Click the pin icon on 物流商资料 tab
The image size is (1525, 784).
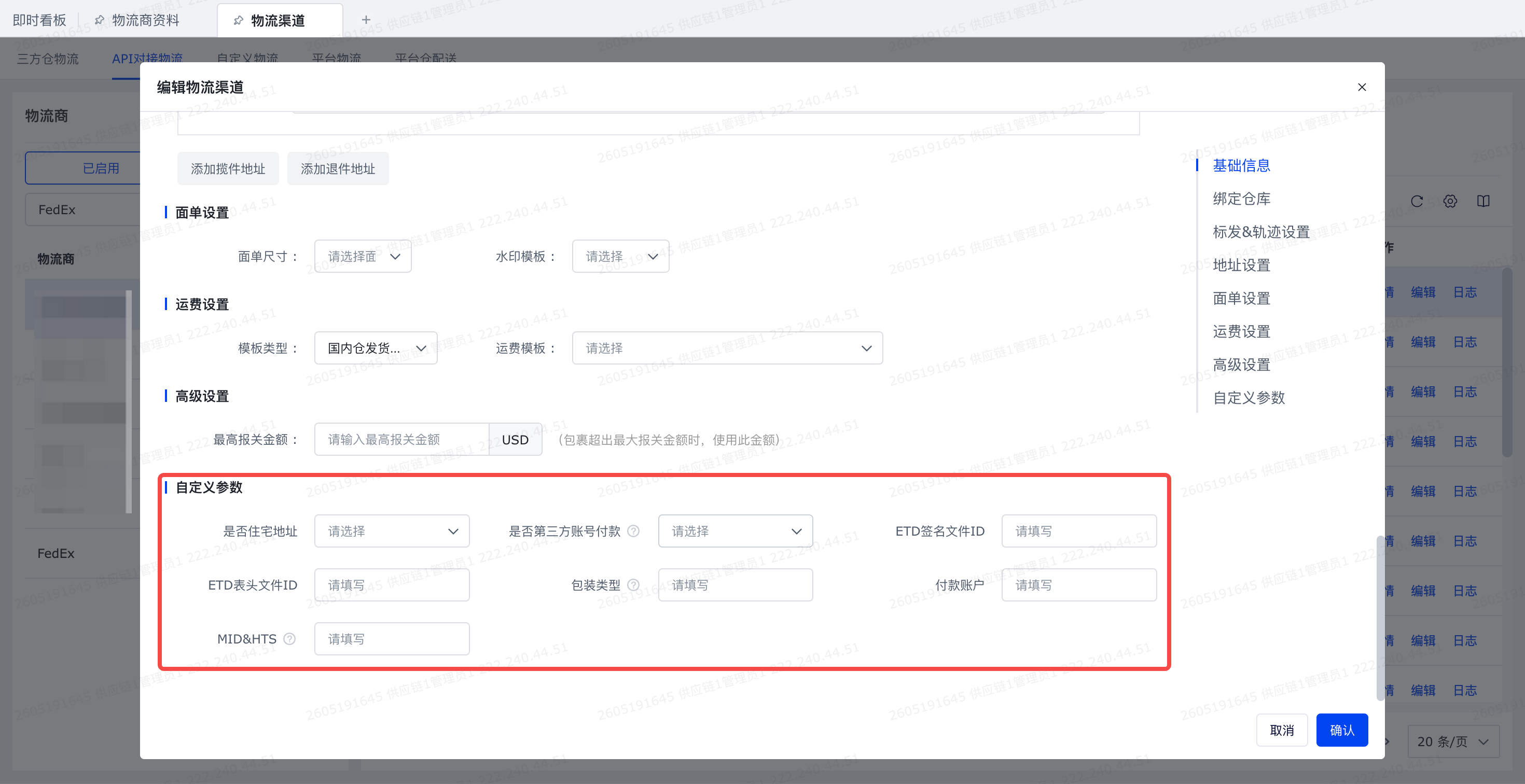pos(100,20)
